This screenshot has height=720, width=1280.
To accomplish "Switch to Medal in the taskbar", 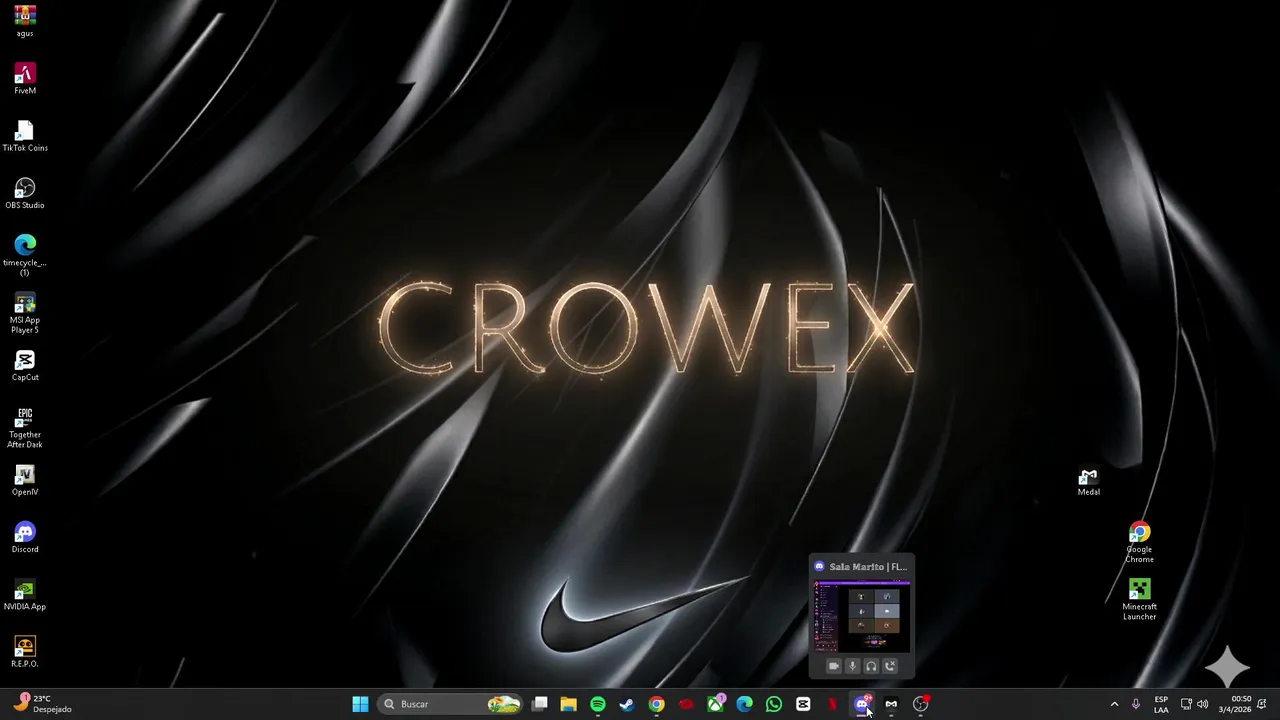I will (891, 704).
